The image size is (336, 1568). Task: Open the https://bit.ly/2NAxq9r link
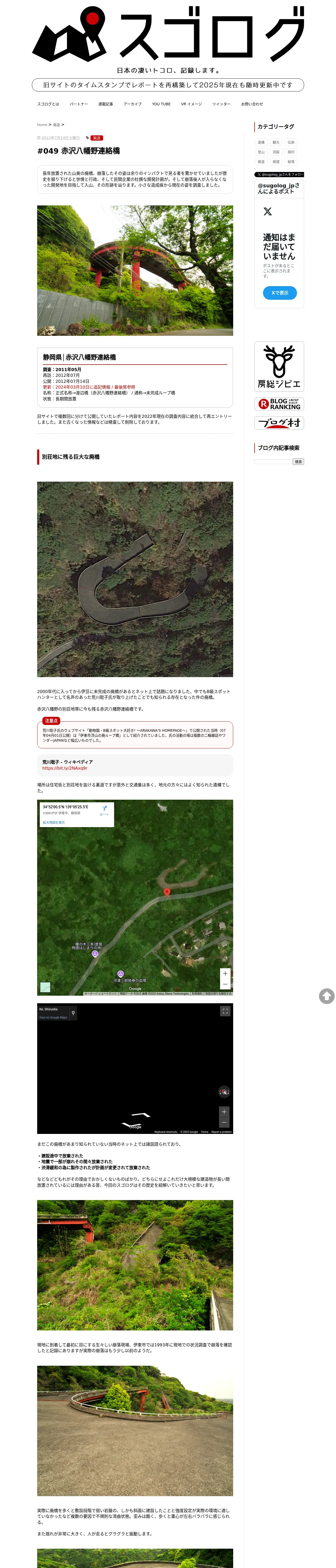[65, 768]
